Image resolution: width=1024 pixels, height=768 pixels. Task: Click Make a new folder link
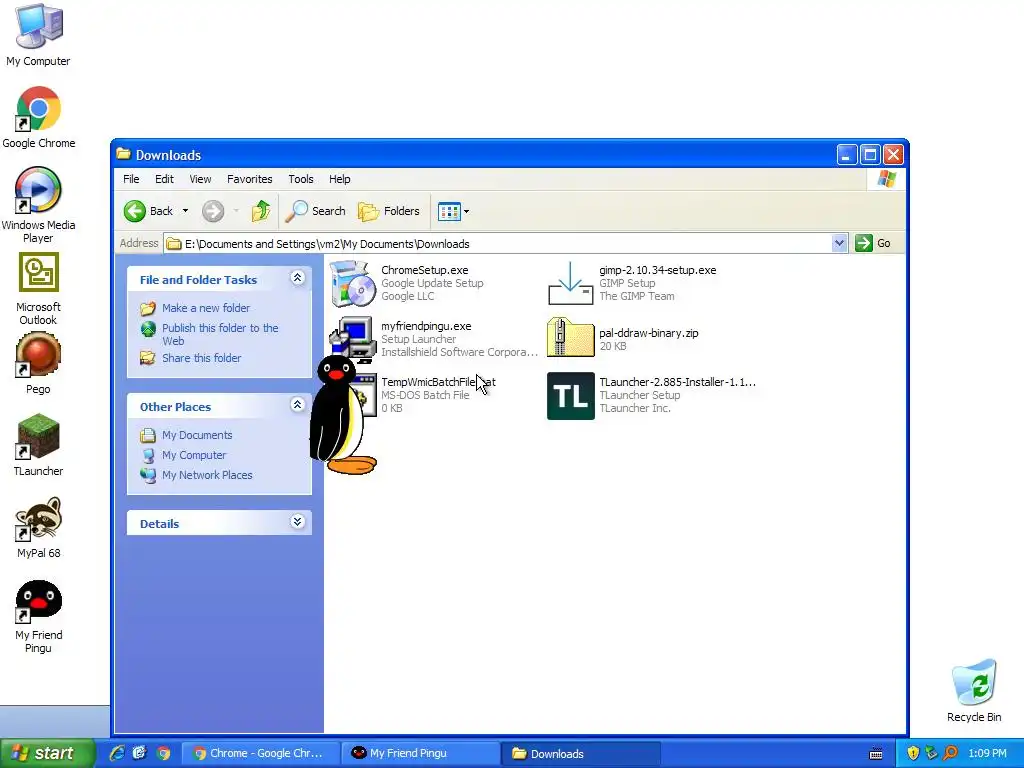tap(206, 308)
